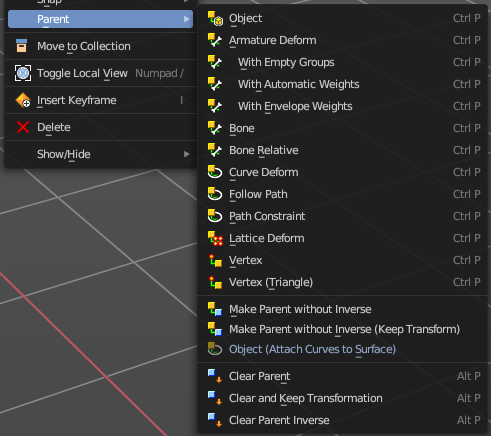Click the Make Parent without Inverse icon
This screenshot has height=436, width=491.
click(x=215, y=309)
